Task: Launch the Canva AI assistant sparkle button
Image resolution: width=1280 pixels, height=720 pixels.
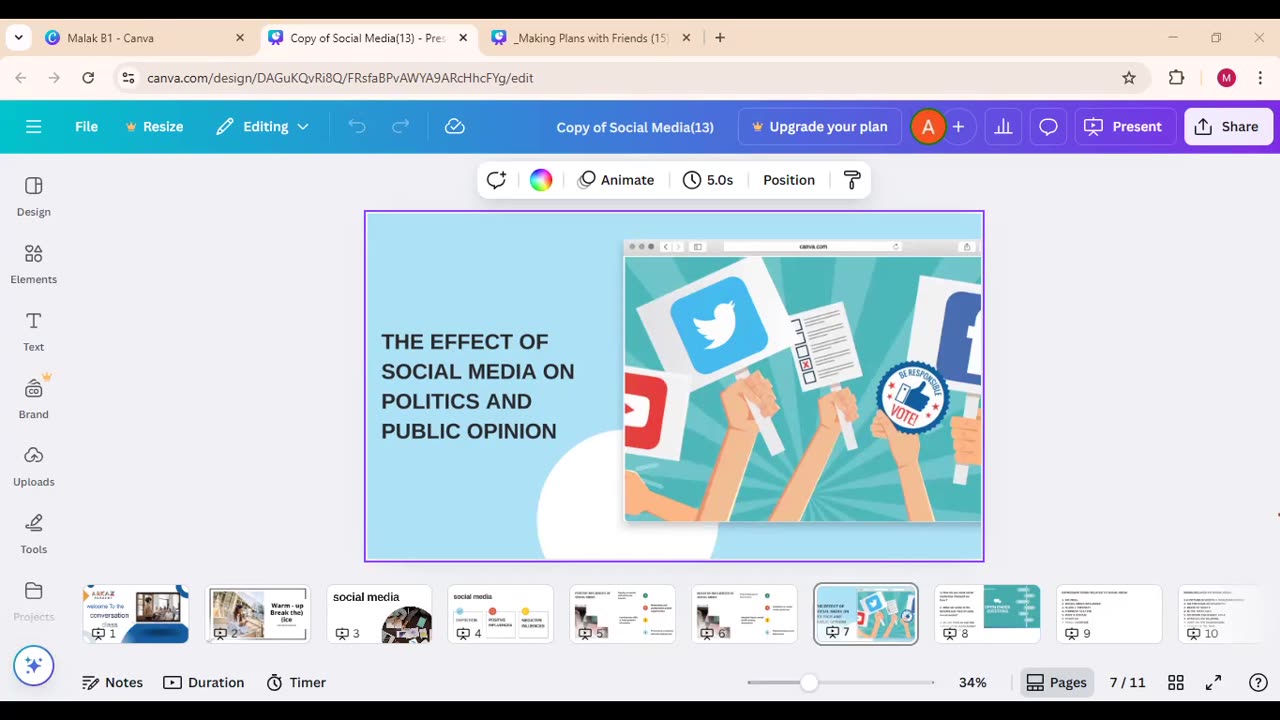Action: click(x=33, y=666)
